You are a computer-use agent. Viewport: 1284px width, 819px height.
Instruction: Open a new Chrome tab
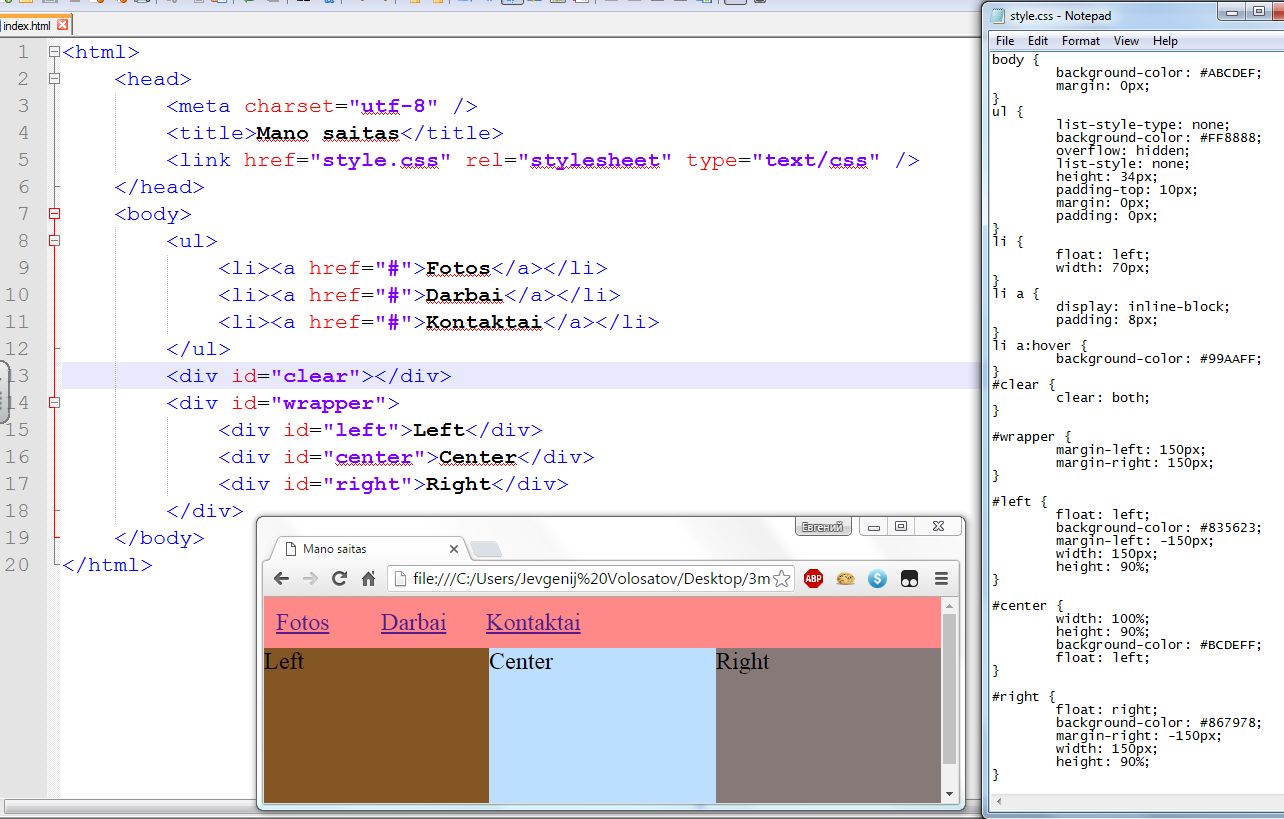click(485, 549)
